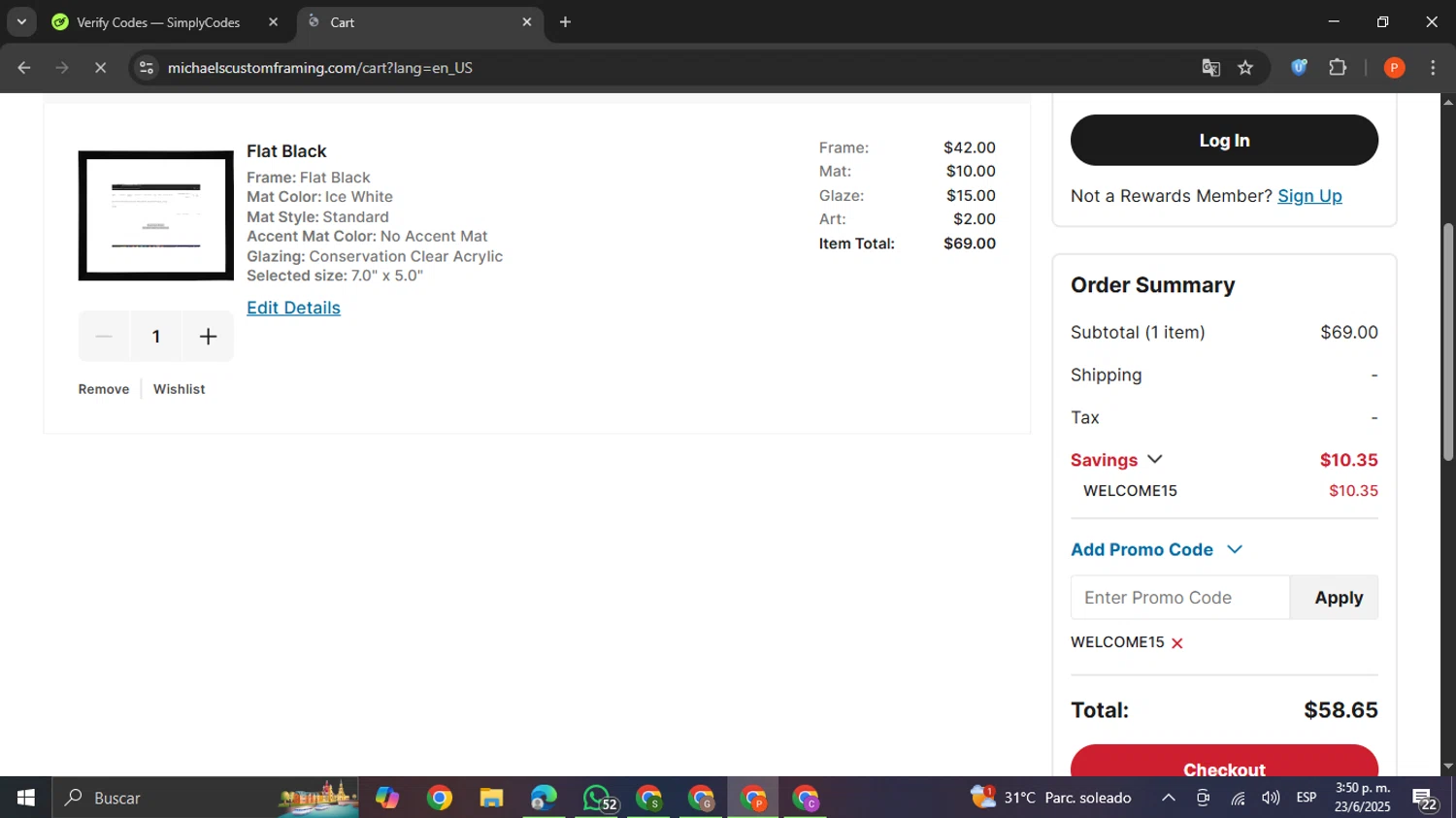This screenshot has width=1456, height=818.
Task: Open Copilot from the taskbar
Action: [387, 798]
